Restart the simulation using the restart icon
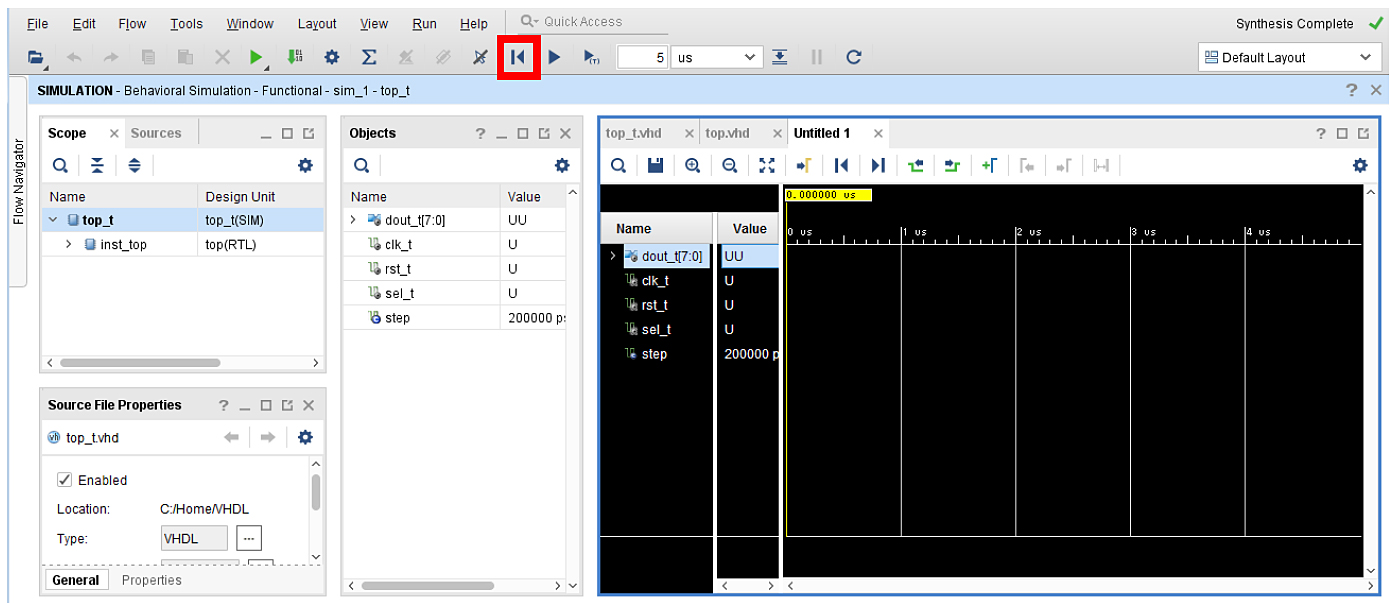Viewport: 1390px width, 603px height. click(517, 57)
